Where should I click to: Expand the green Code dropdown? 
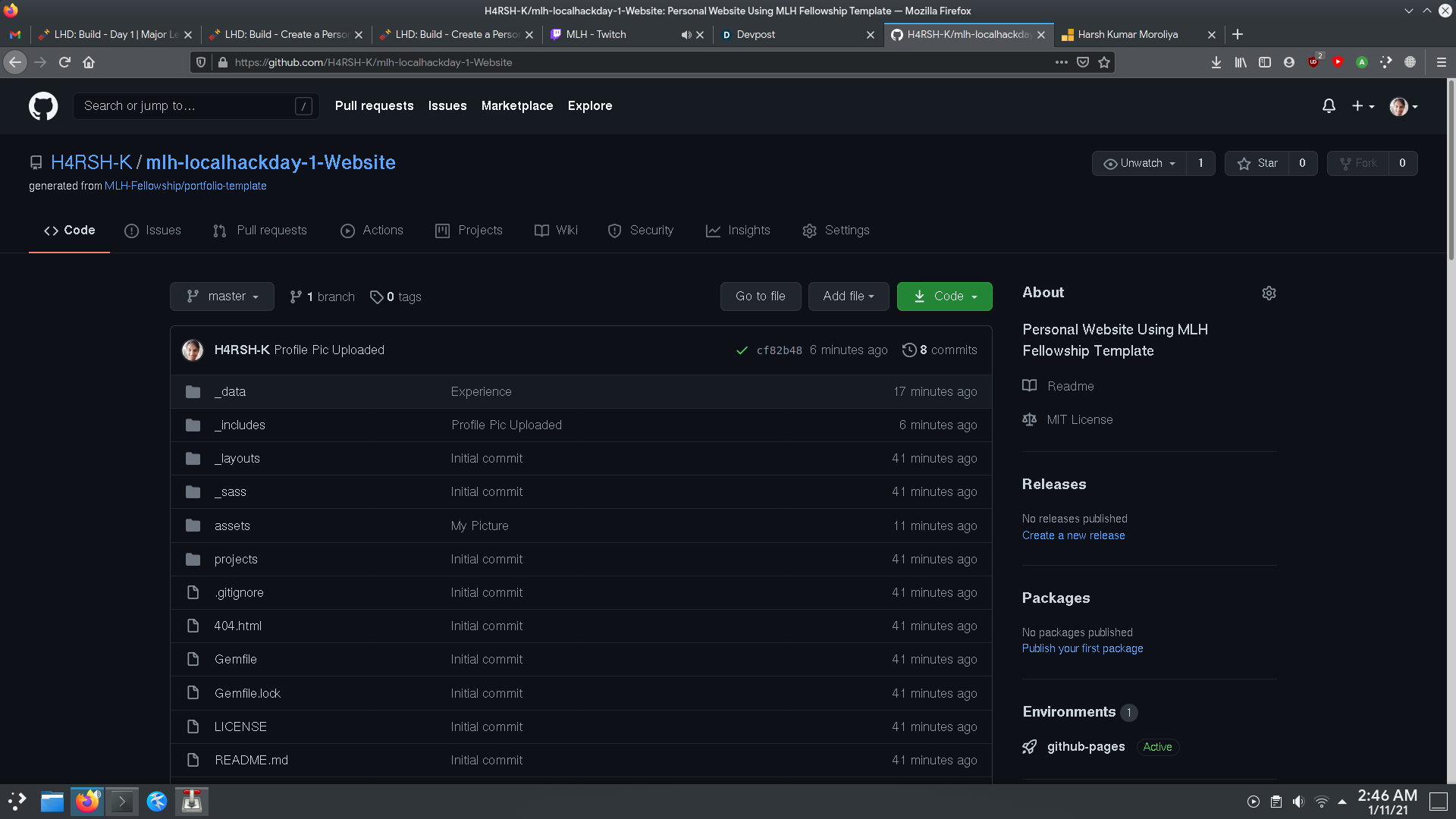944,297
